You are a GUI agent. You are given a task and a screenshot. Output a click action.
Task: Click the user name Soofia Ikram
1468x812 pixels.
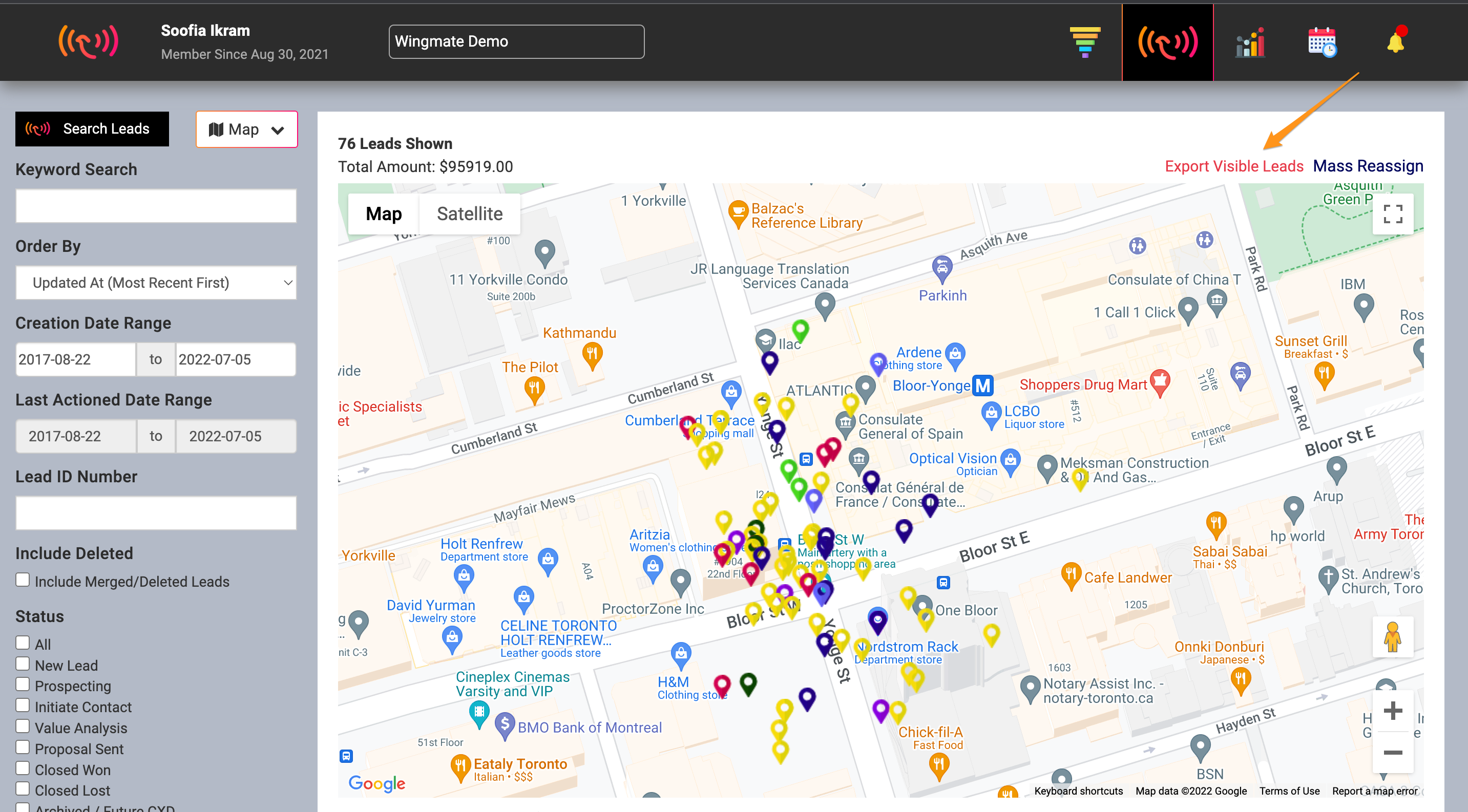point(205,30)
